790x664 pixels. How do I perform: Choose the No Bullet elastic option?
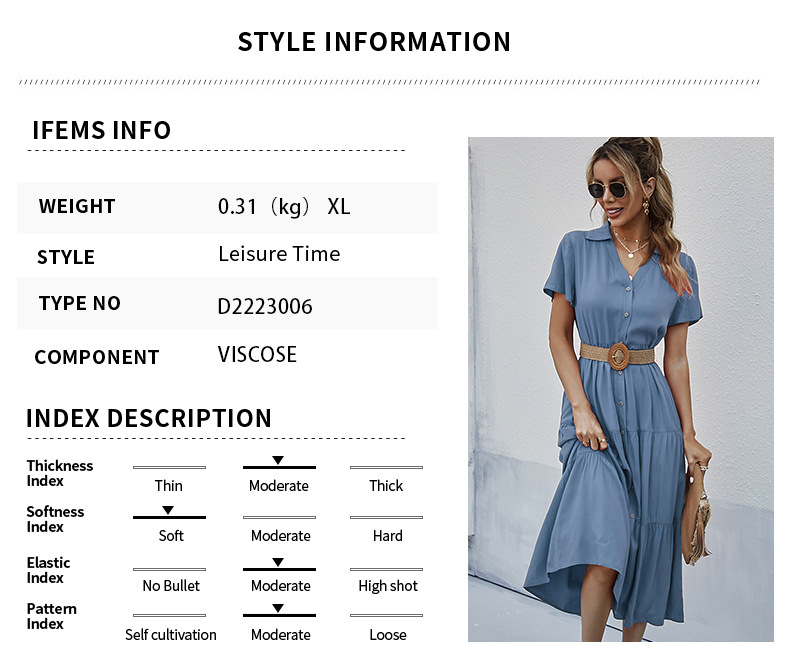(x=171, y=585)
